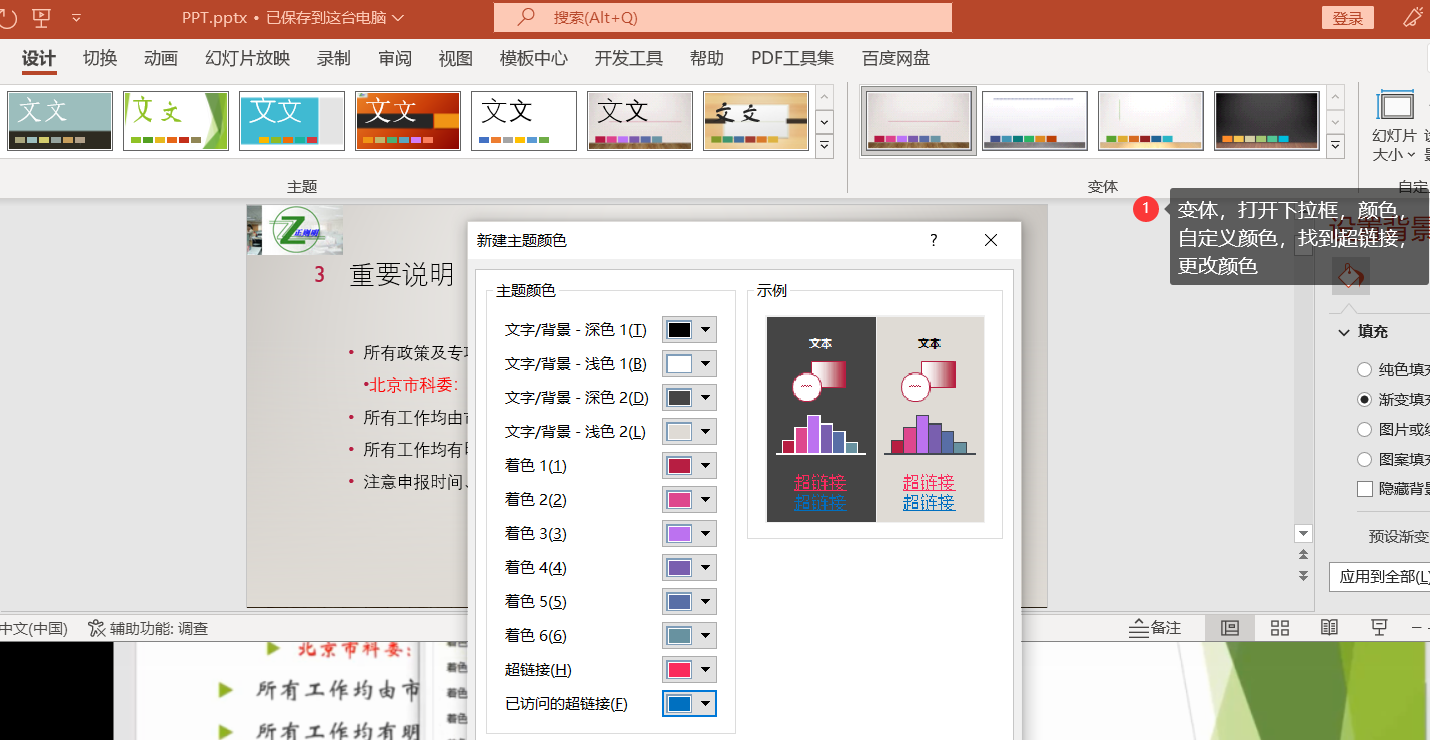Start slideshow from beginning in quick access toolbar

[x=42, y=17]
